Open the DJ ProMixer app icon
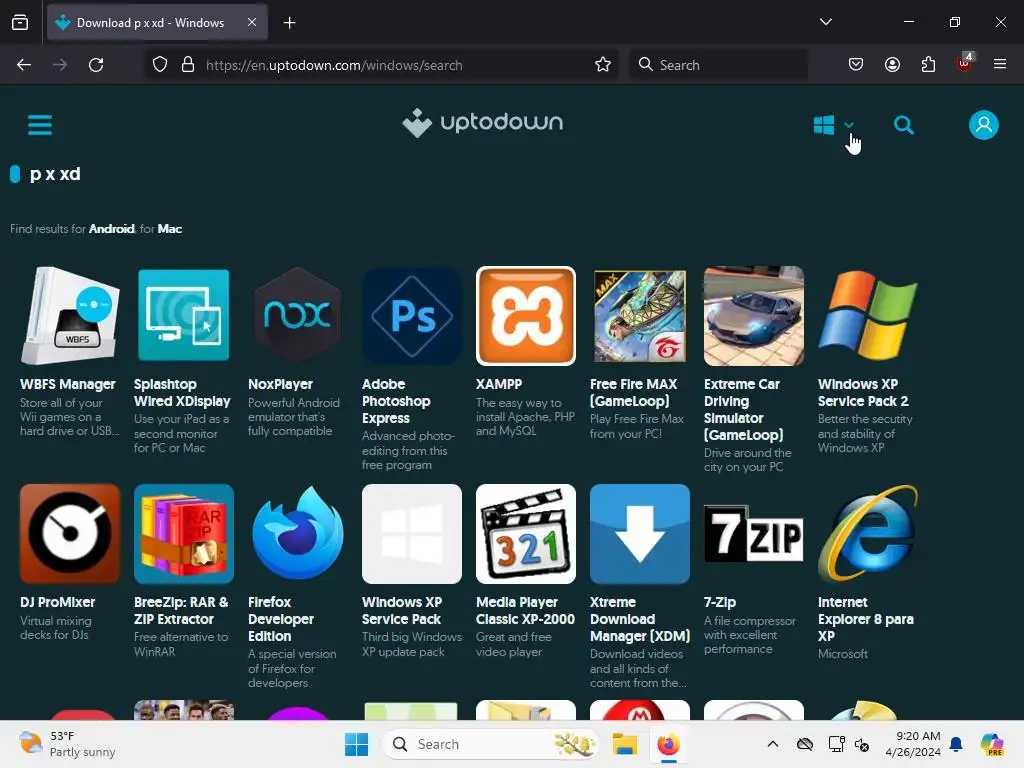The image size is (1024, 768). pyautogui.click(x=70, y=534)
